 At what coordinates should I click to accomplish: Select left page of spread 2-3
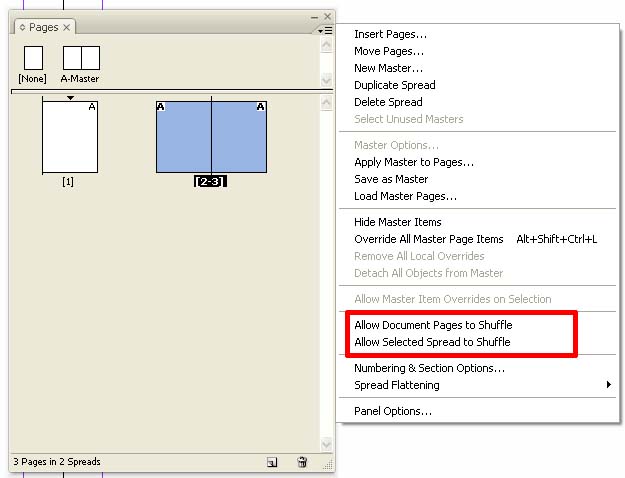point(184,137)
